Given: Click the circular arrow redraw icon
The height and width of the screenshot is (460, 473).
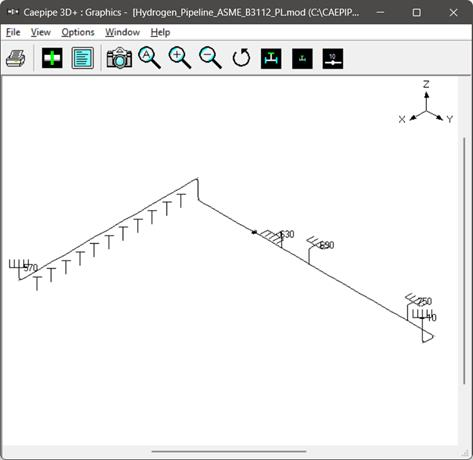Looking at the screenshot, I should pyautogui.click(x=241, y=58).
